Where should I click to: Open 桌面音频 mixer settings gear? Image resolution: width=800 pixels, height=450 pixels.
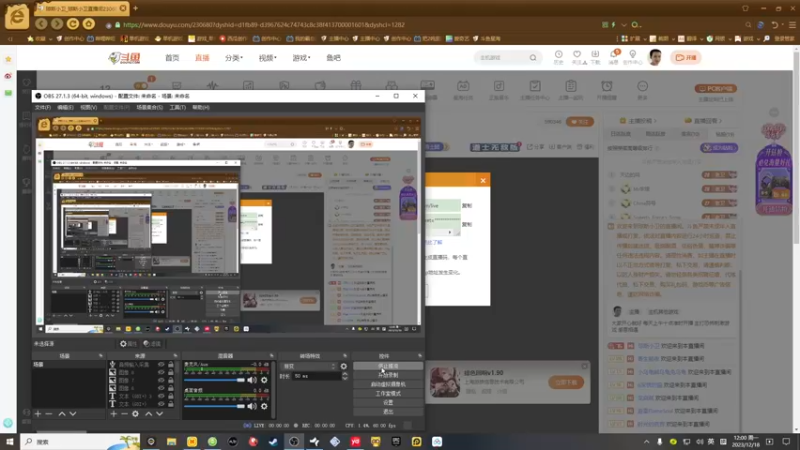tap(264, 406)
